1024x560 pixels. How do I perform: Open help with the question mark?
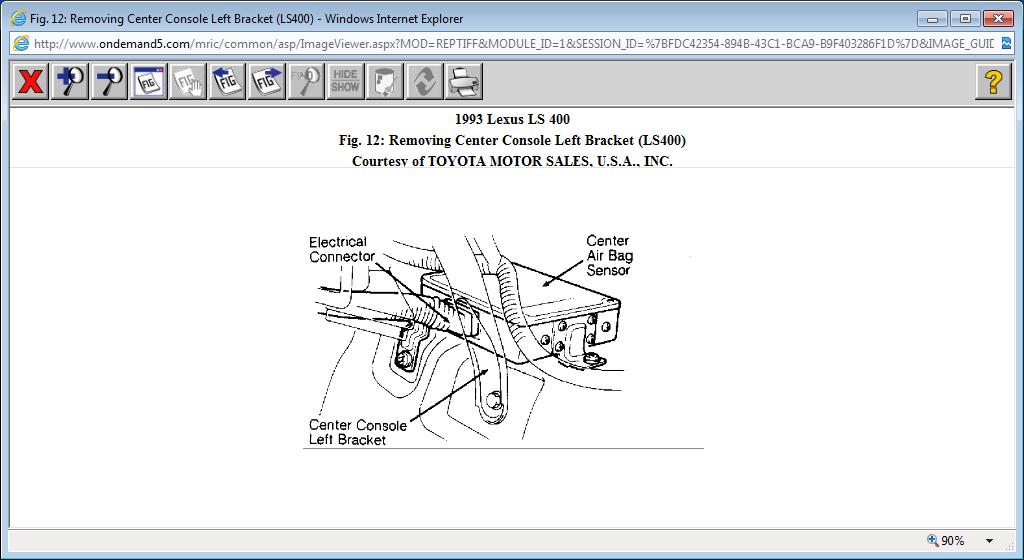993,82
